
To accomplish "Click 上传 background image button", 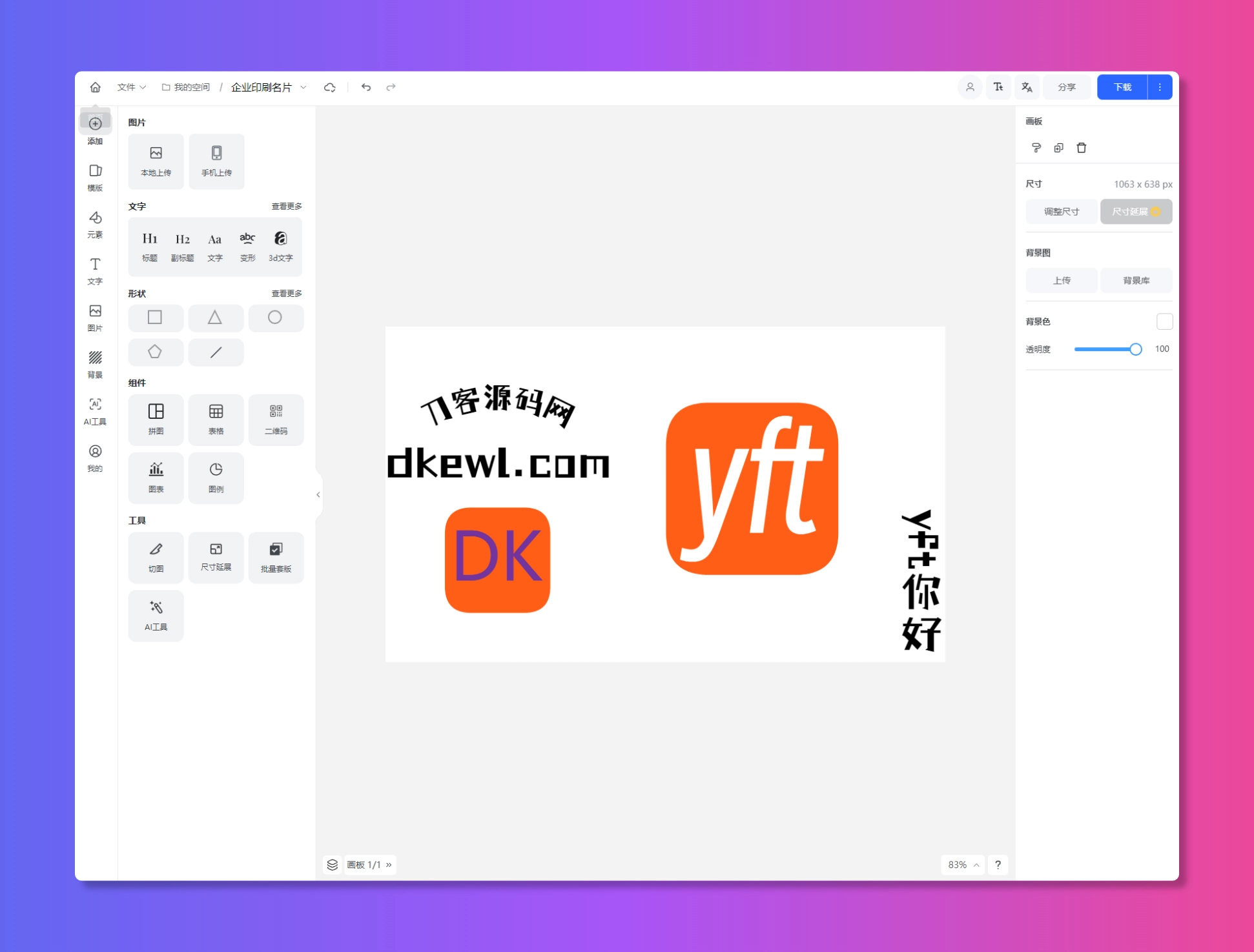I will pyautogui.click(x=1062, y=281).
